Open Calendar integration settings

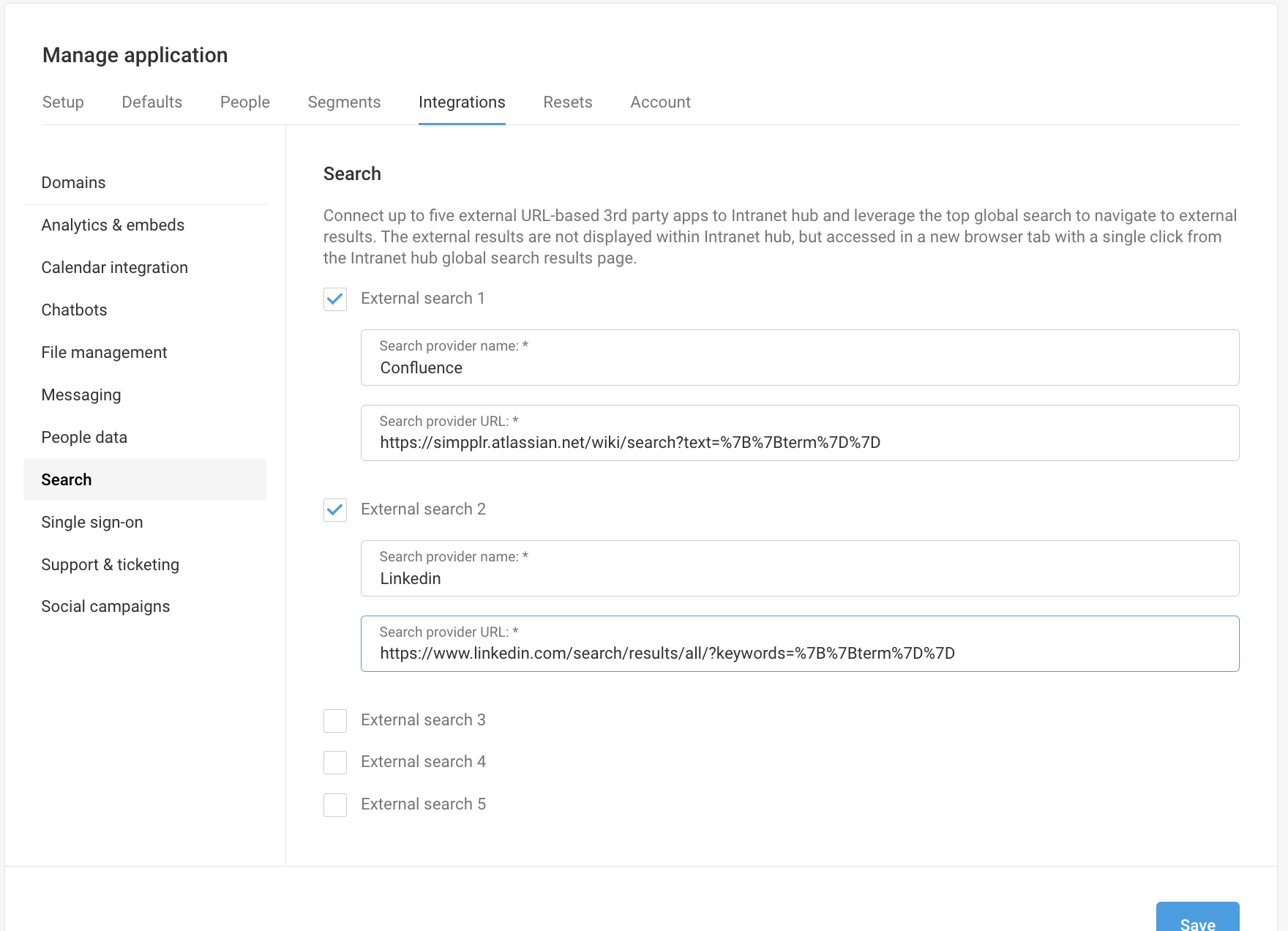coord(115,267)
